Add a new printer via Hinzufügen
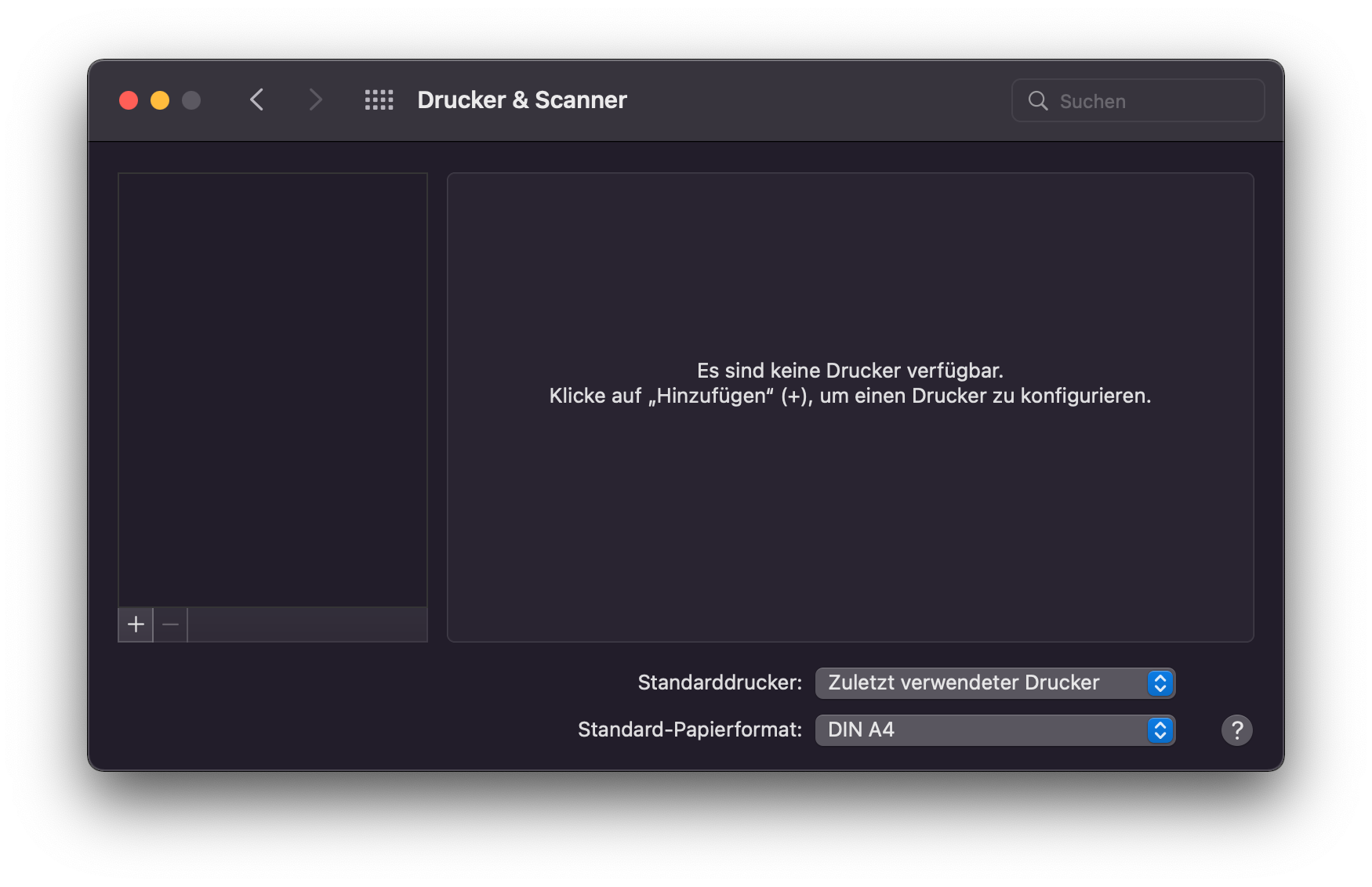1372x887 pixels. coord(135,625)
